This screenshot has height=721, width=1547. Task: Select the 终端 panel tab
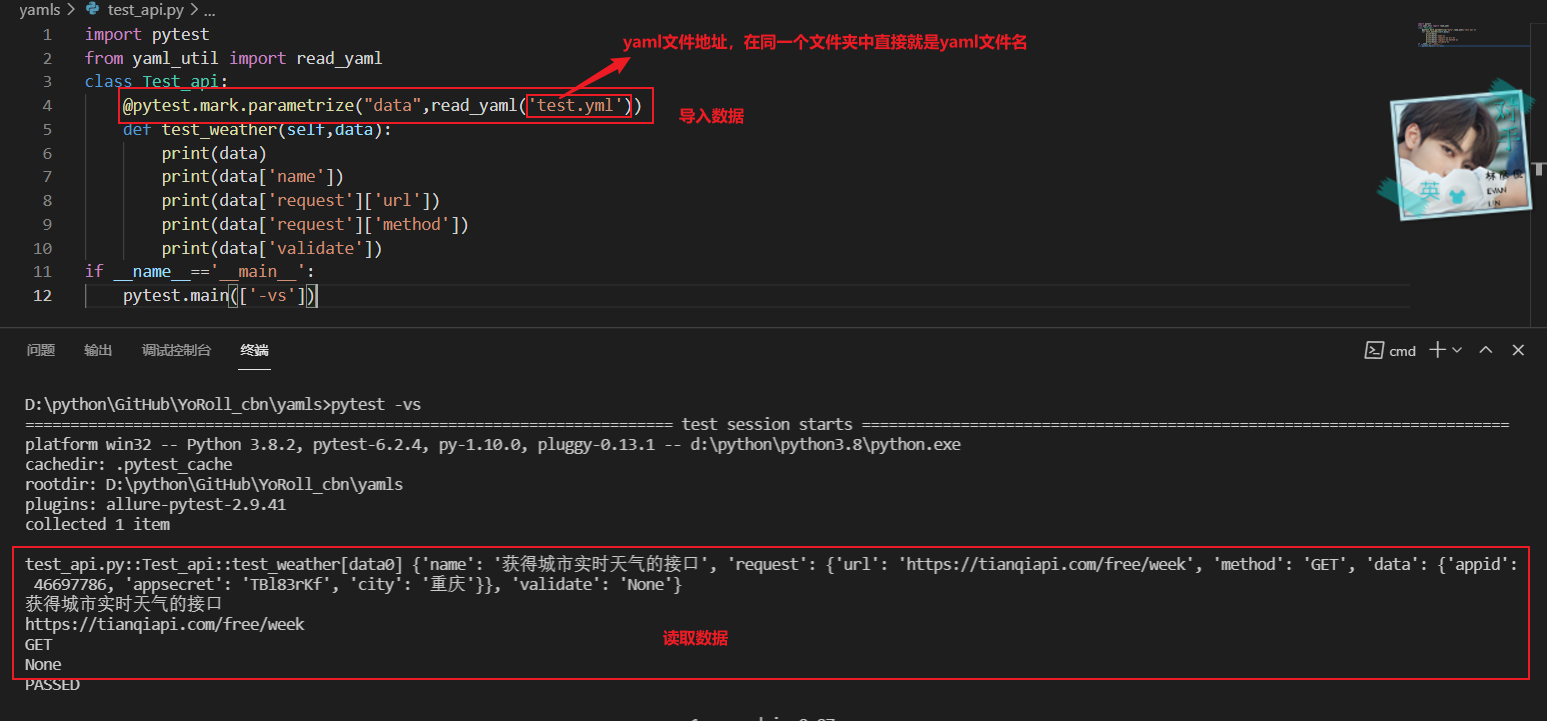point(254,350)
